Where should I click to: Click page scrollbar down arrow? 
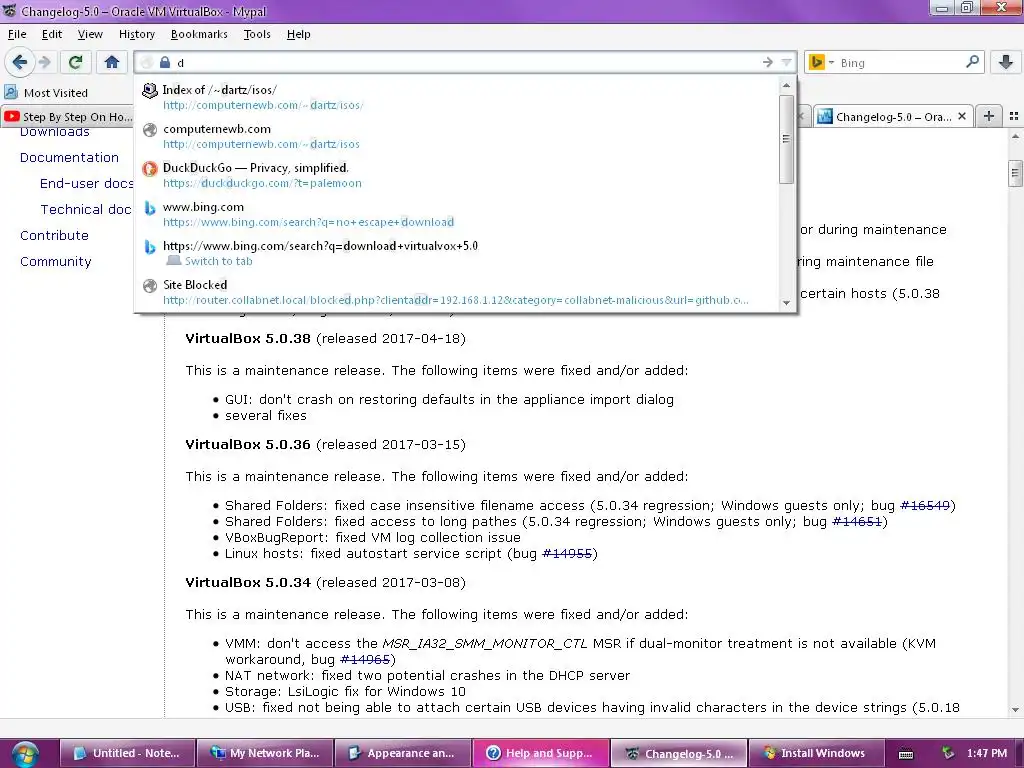pyautogui.click(x=1015, y=709)
